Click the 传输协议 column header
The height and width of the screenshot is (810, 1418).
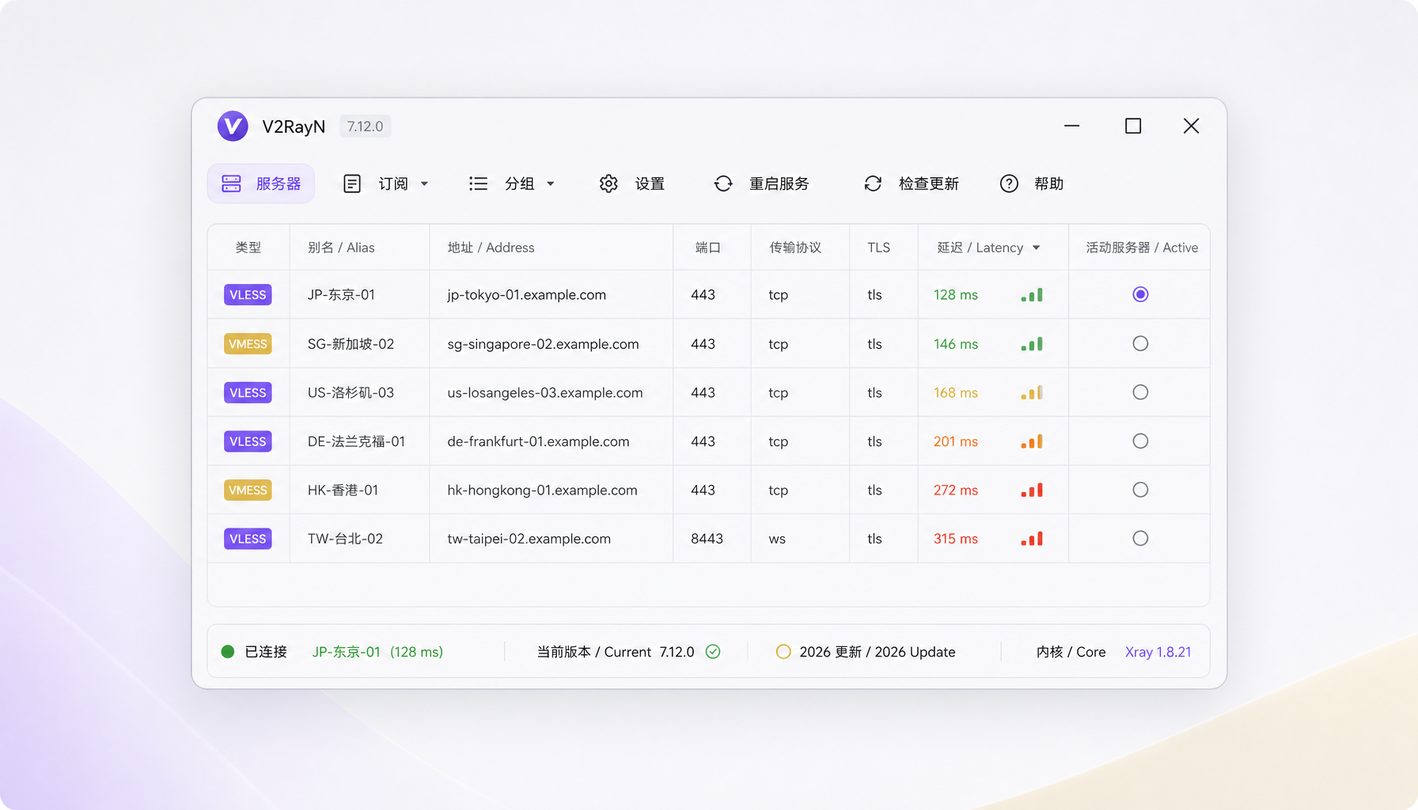point(795,248)
